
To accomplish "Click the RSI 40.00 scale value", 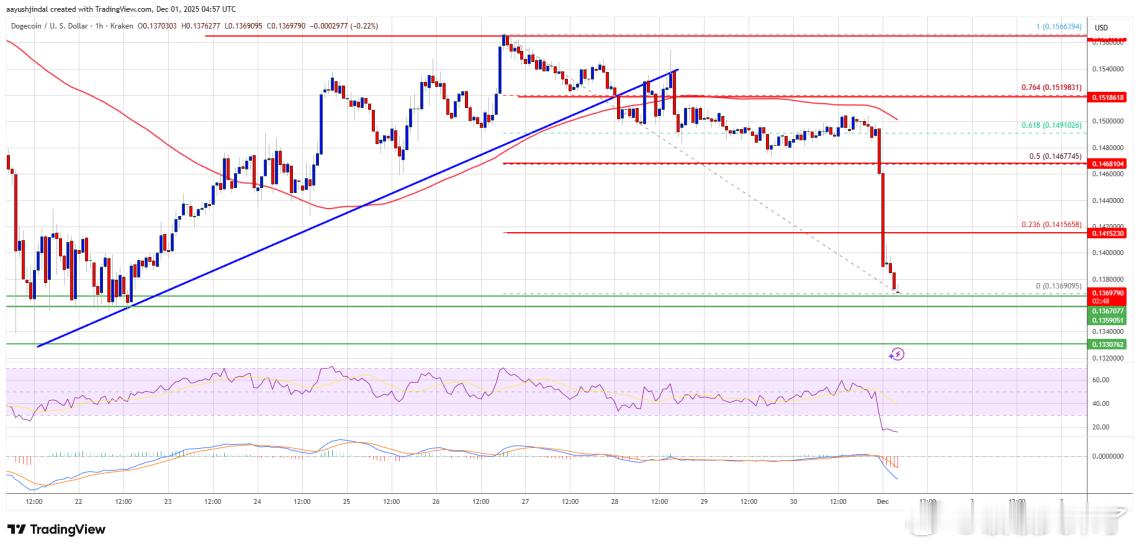I will tap(1099, 403).
